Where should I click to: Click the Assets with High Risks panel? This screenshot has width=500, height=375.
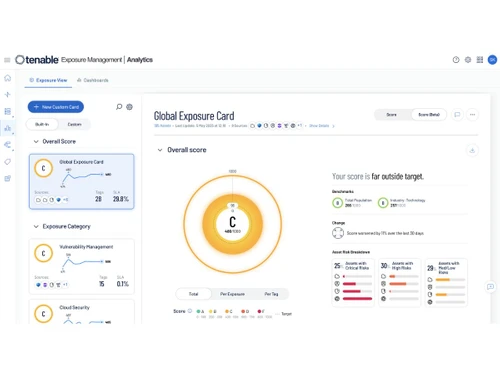point(400,283)
